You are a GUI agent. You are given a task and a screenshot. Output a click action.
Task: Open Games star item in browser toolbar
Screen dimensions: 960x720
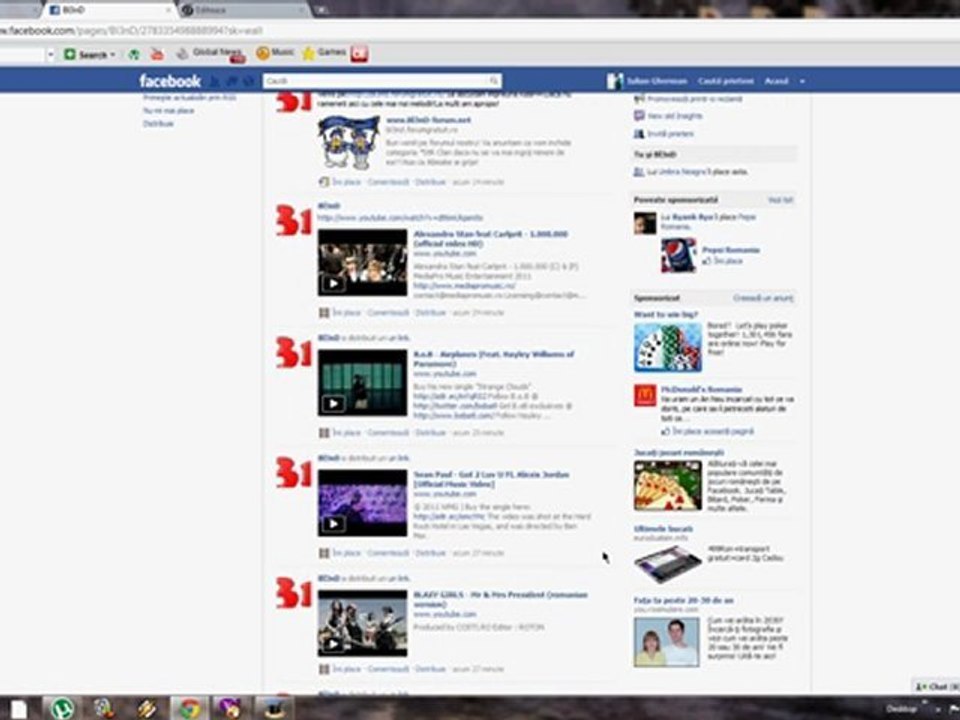coord(324,53)
